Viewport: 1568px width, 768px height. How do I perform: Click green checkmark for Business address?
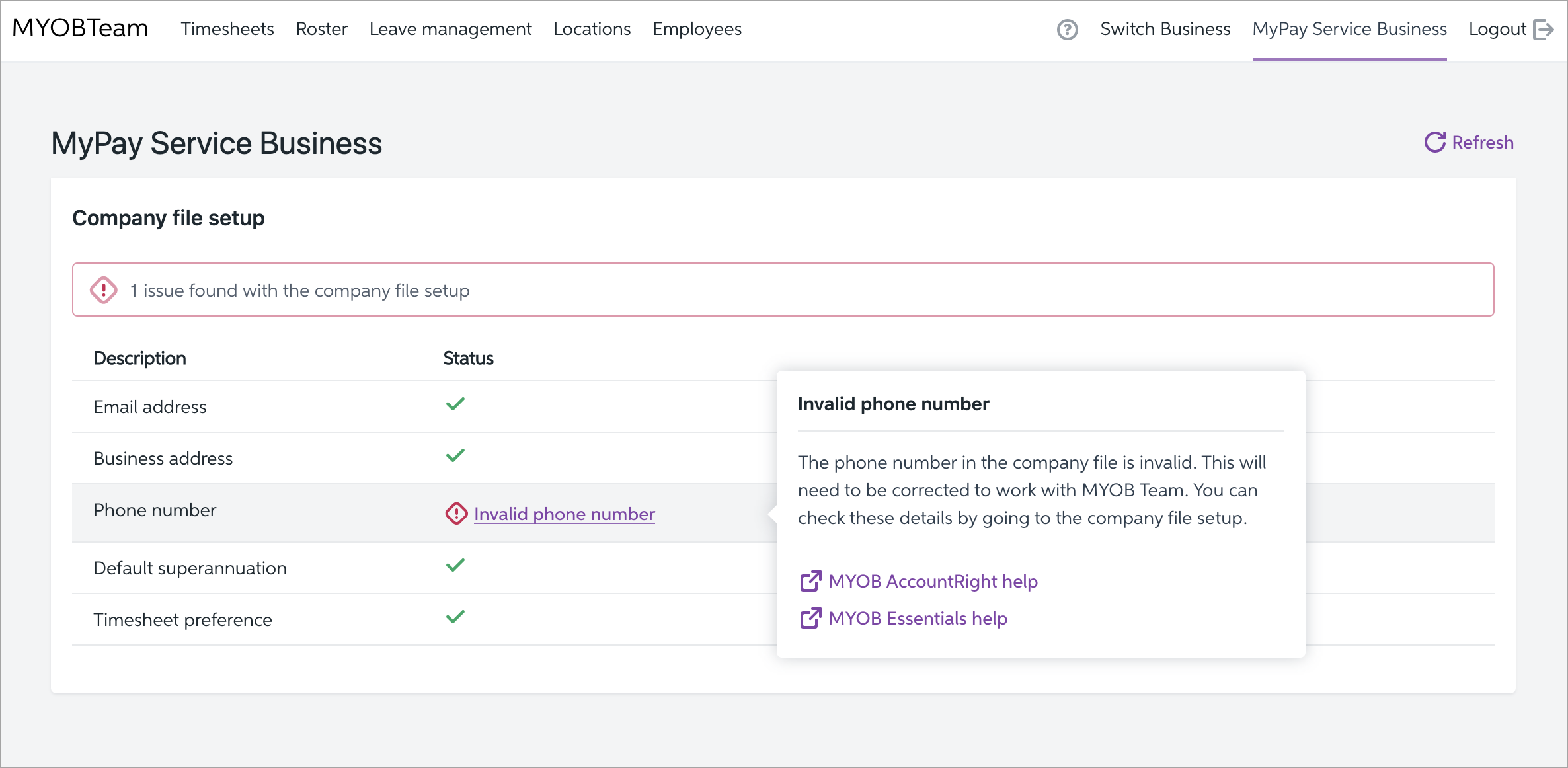pos(455,455)
